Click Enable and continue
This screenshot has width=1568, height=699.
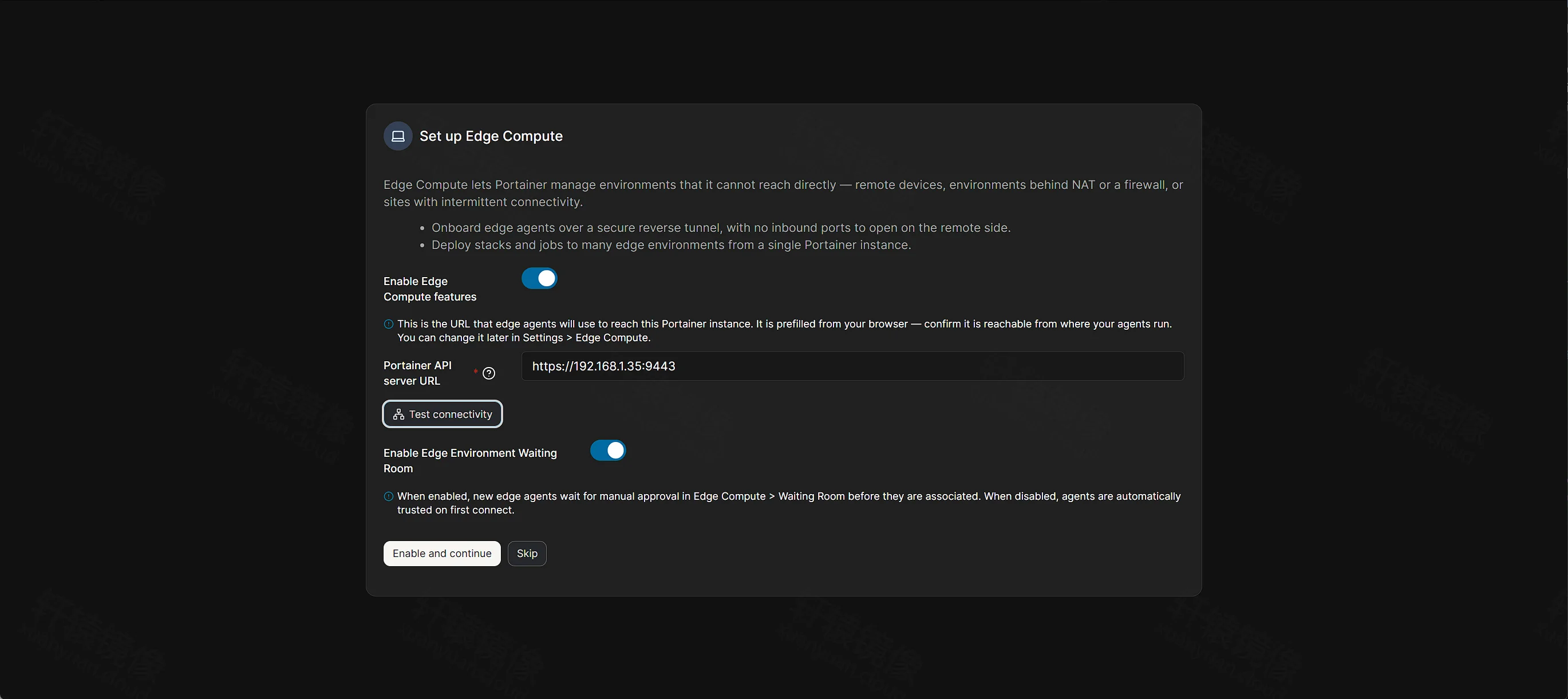442,554
